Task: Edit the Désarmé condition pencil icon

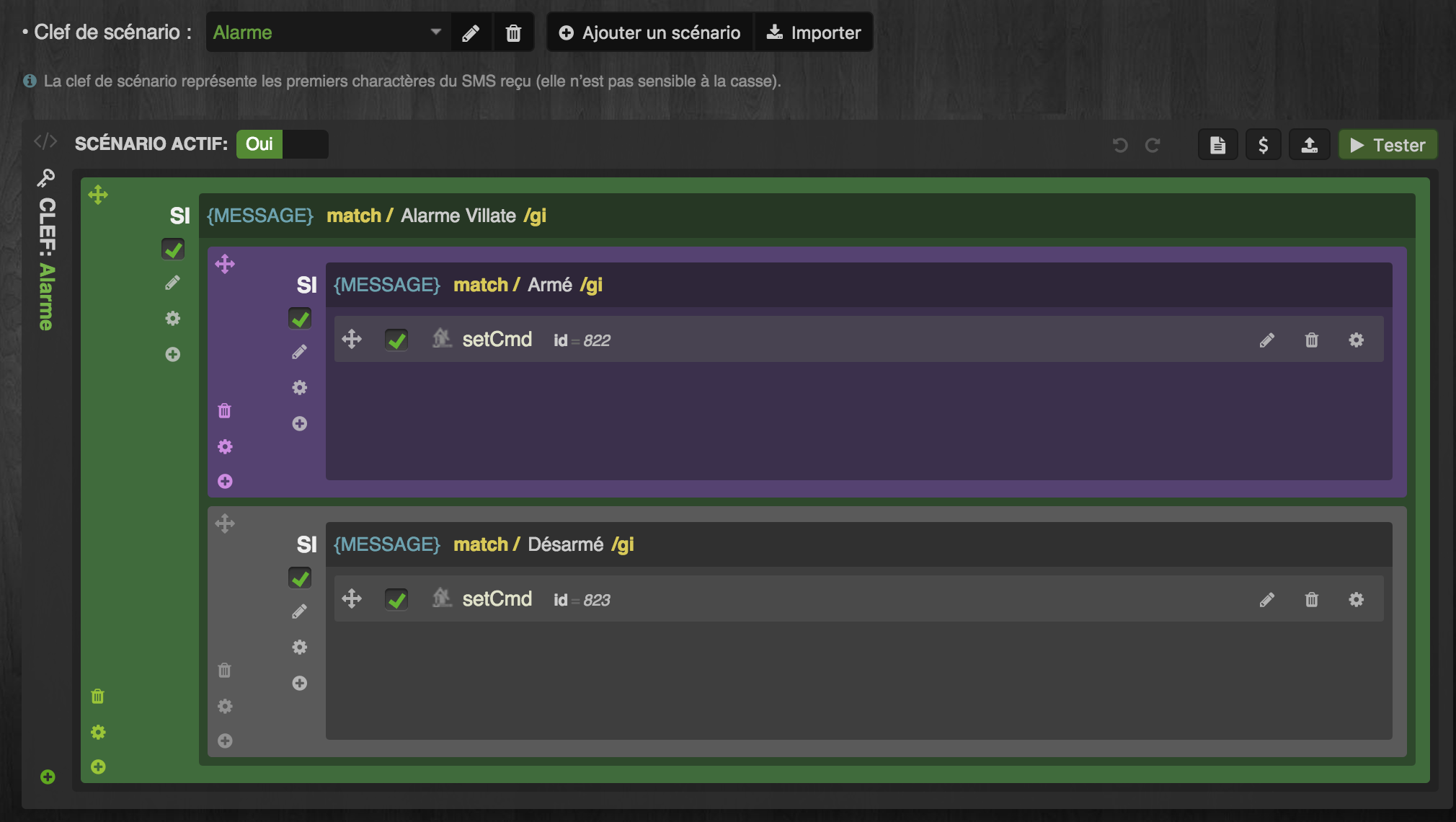Action: point(299,611)
